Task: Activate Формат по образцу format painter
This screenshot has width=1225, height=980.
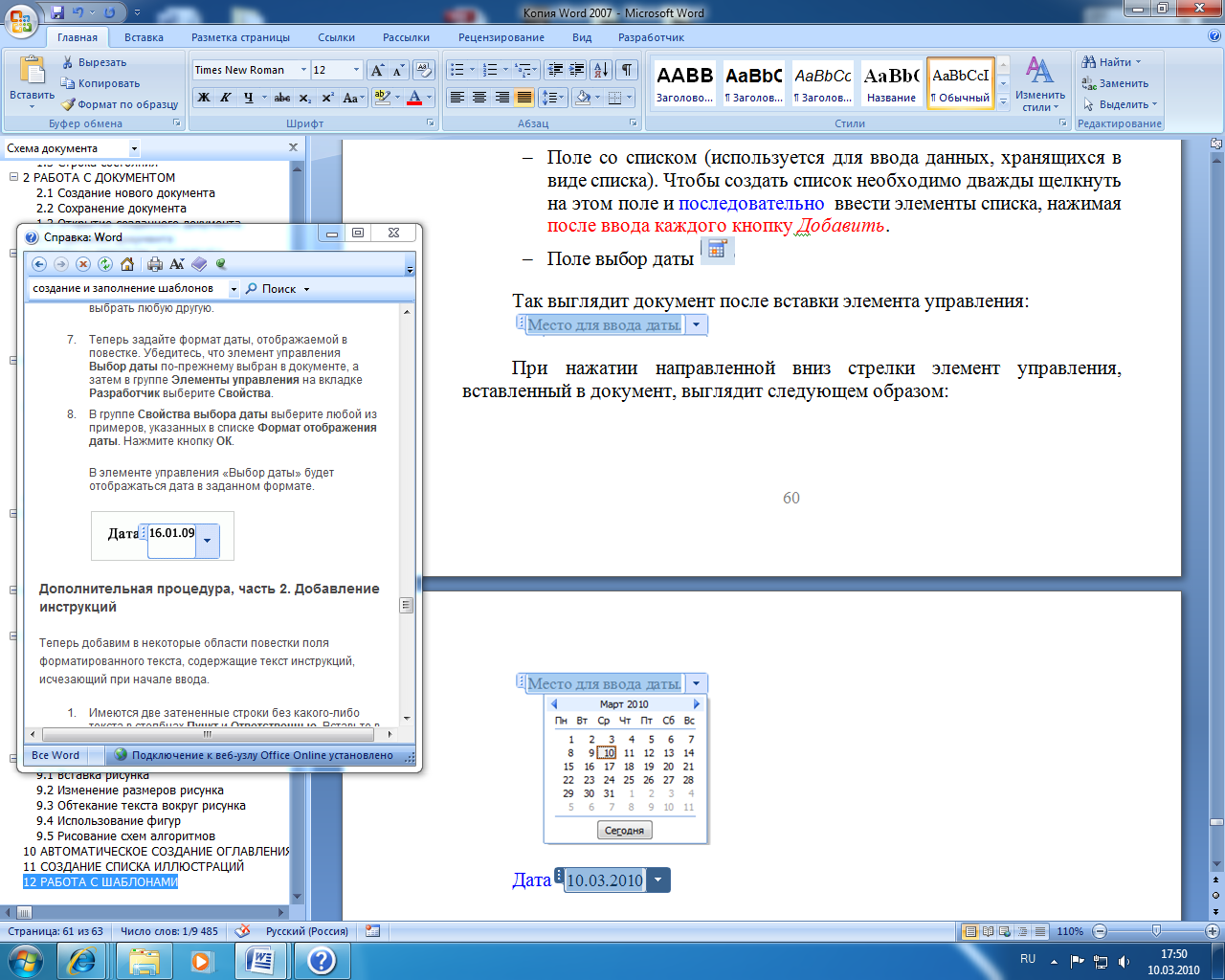Action: [x=120, y=104]
